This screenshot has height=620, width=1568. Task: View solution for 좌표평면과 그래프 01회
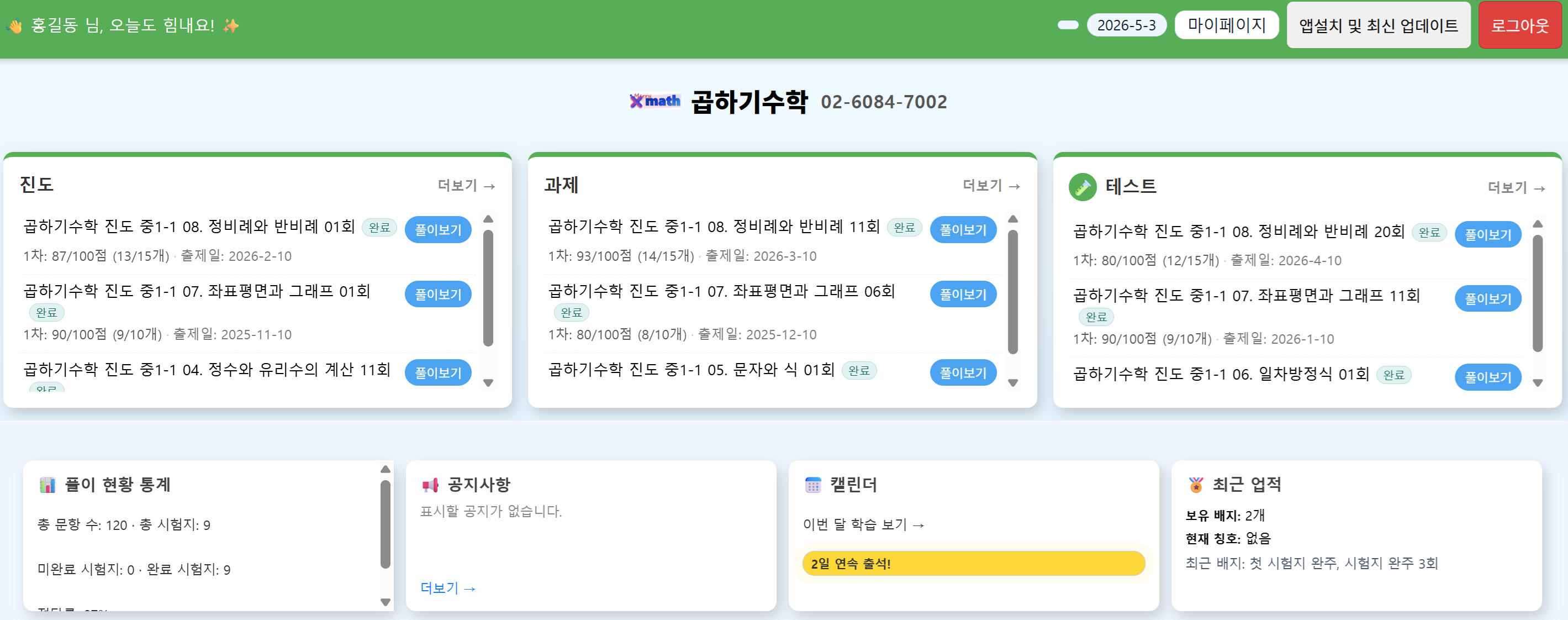pos(437,294)
